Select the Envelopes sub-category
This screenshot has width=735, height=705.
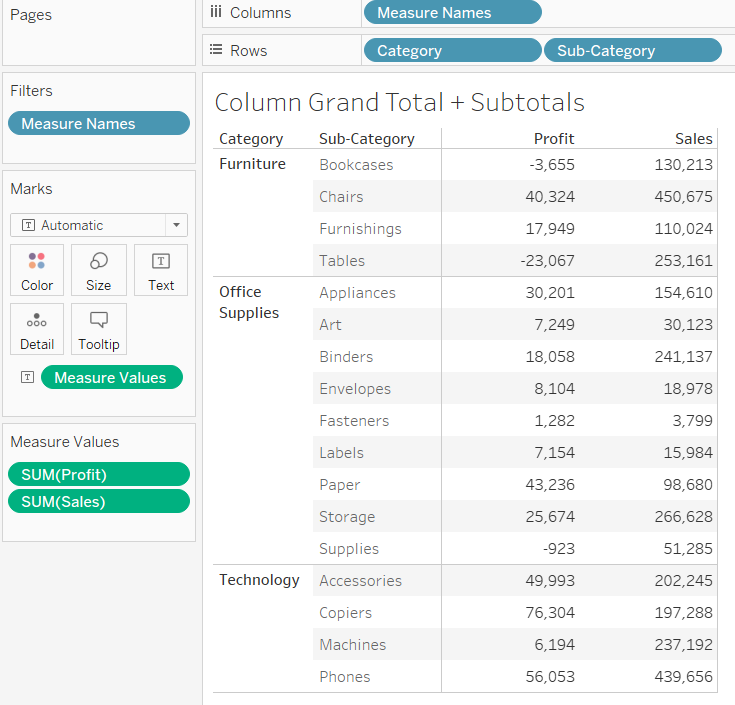tap(355, 389)
